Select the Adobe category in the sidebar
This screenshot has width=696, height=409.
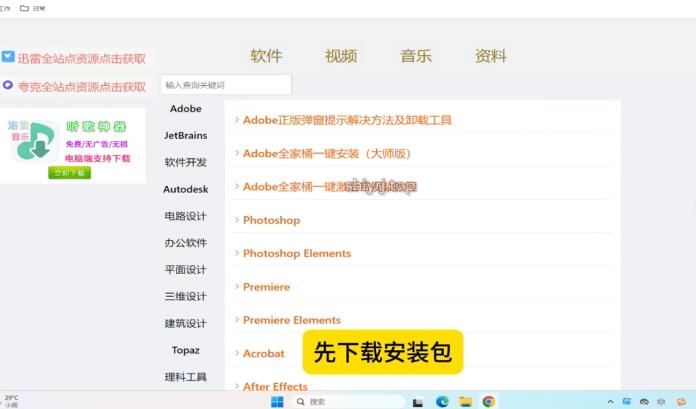click(186, 109)
